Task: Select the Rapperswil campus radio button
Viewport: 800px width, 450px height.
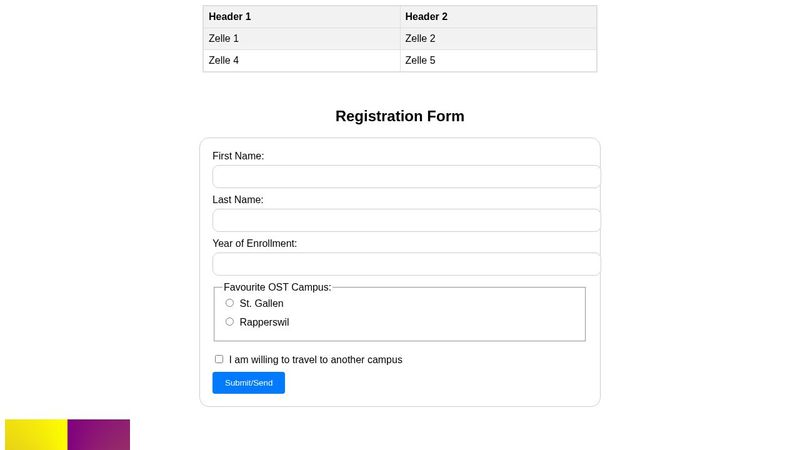Action: 230,322
